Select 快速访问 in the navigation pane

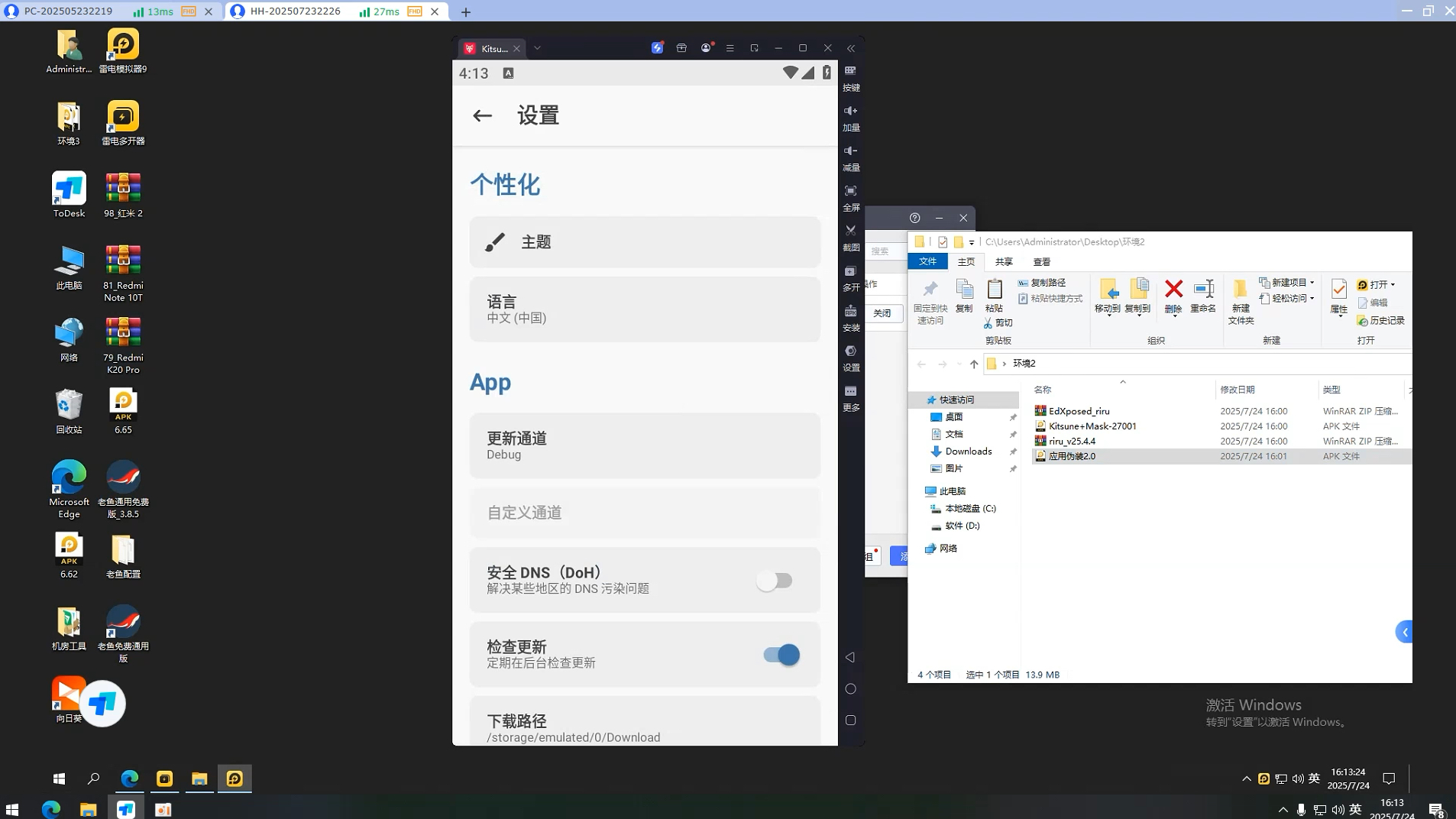click(956, 400)
